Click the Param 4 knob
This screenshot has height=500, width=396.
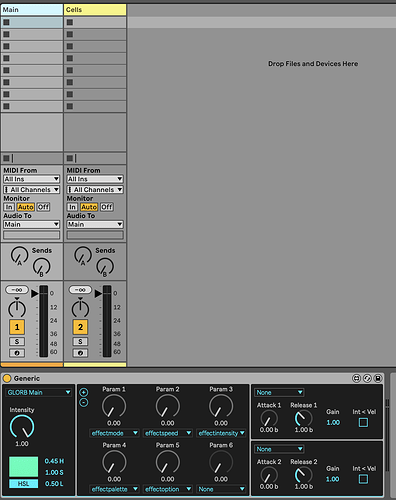[114, 462]
